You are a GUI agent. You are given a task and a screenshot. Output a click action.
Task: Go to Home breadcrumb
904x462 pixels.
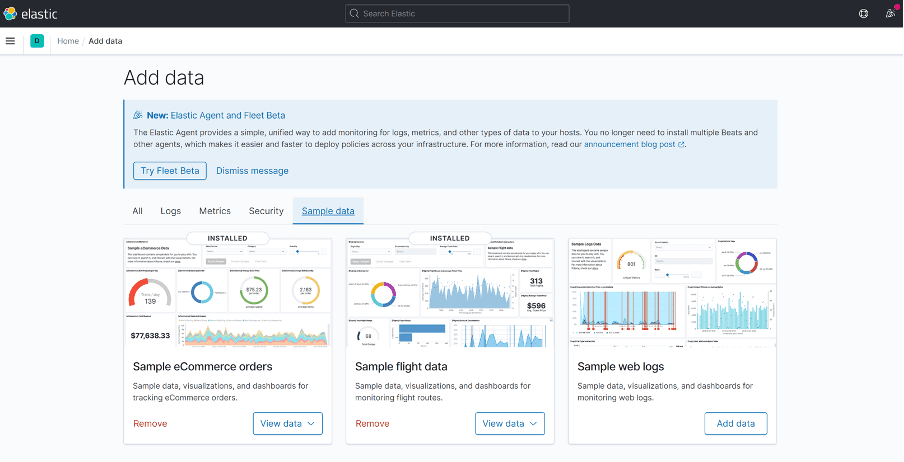68,41
